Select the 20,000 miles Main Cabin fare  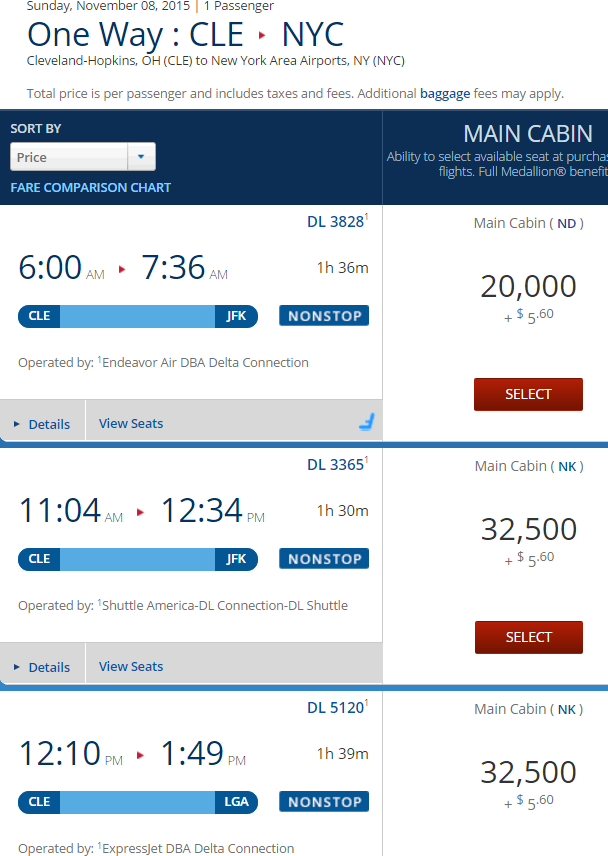[528, 394]
